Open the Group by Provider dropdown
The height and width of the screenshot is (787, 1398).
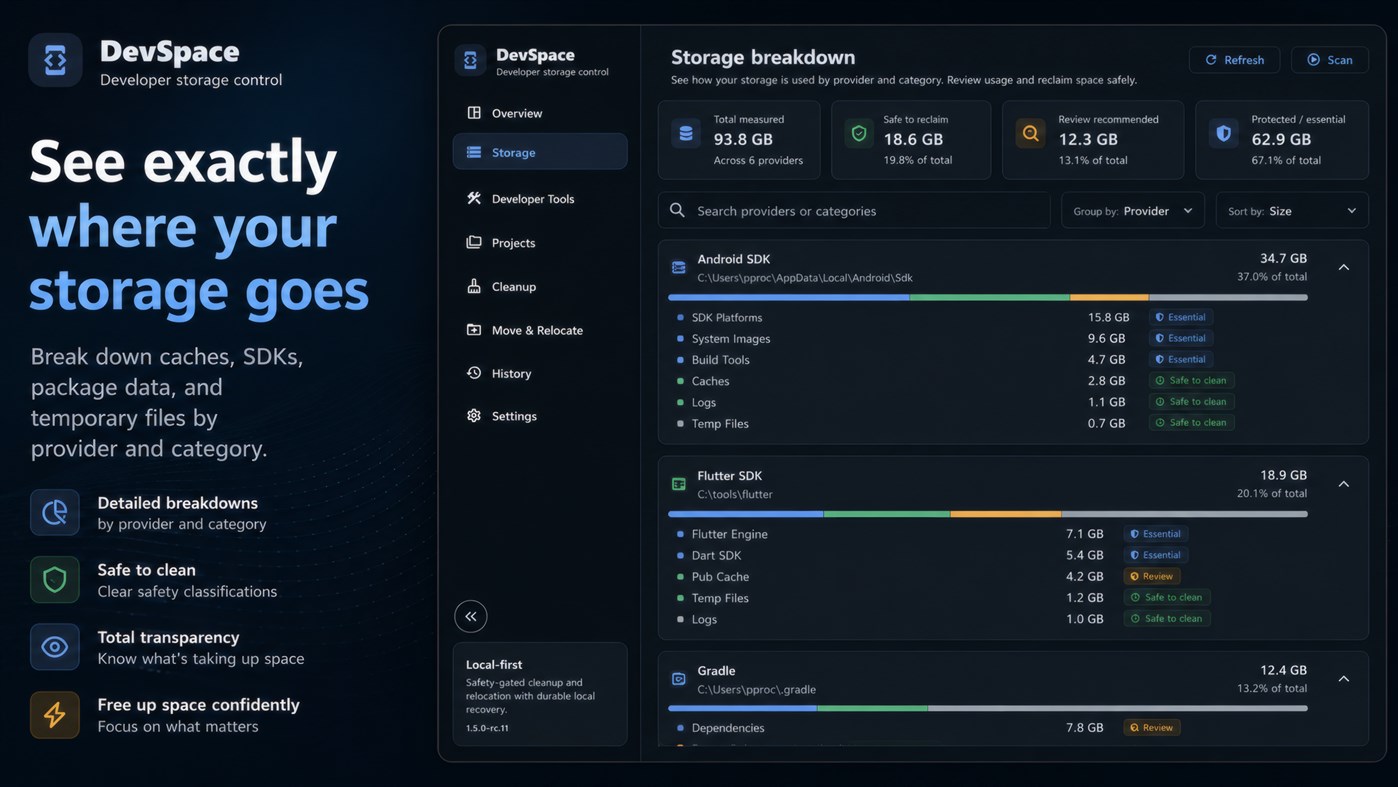1133,211
